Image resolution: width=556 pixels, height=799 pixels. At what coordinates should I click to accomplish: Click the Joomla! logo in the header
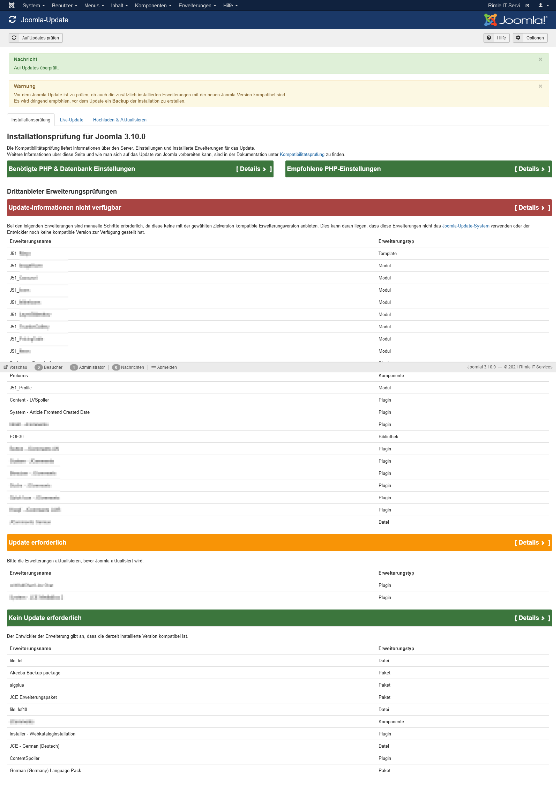(515, 20)
